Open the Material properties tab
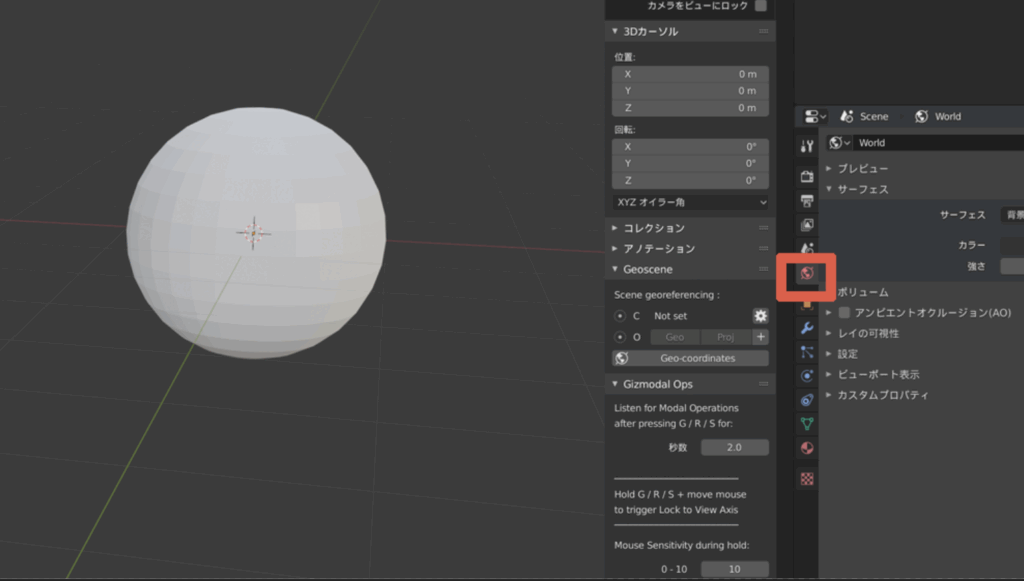1024x581 pixels. [807, 449]
